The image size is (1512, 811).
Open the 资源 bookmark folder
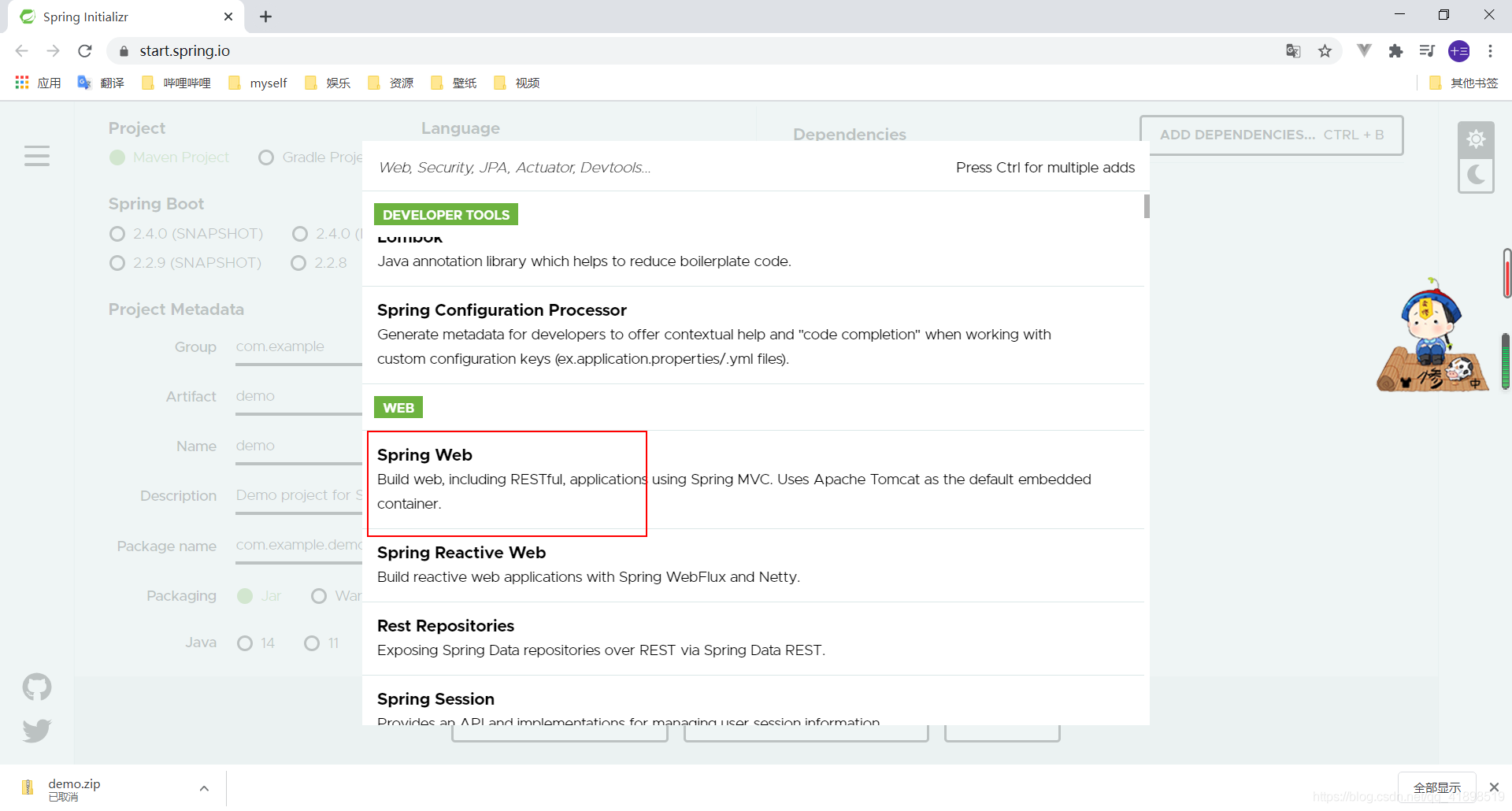tap(391, 83)
